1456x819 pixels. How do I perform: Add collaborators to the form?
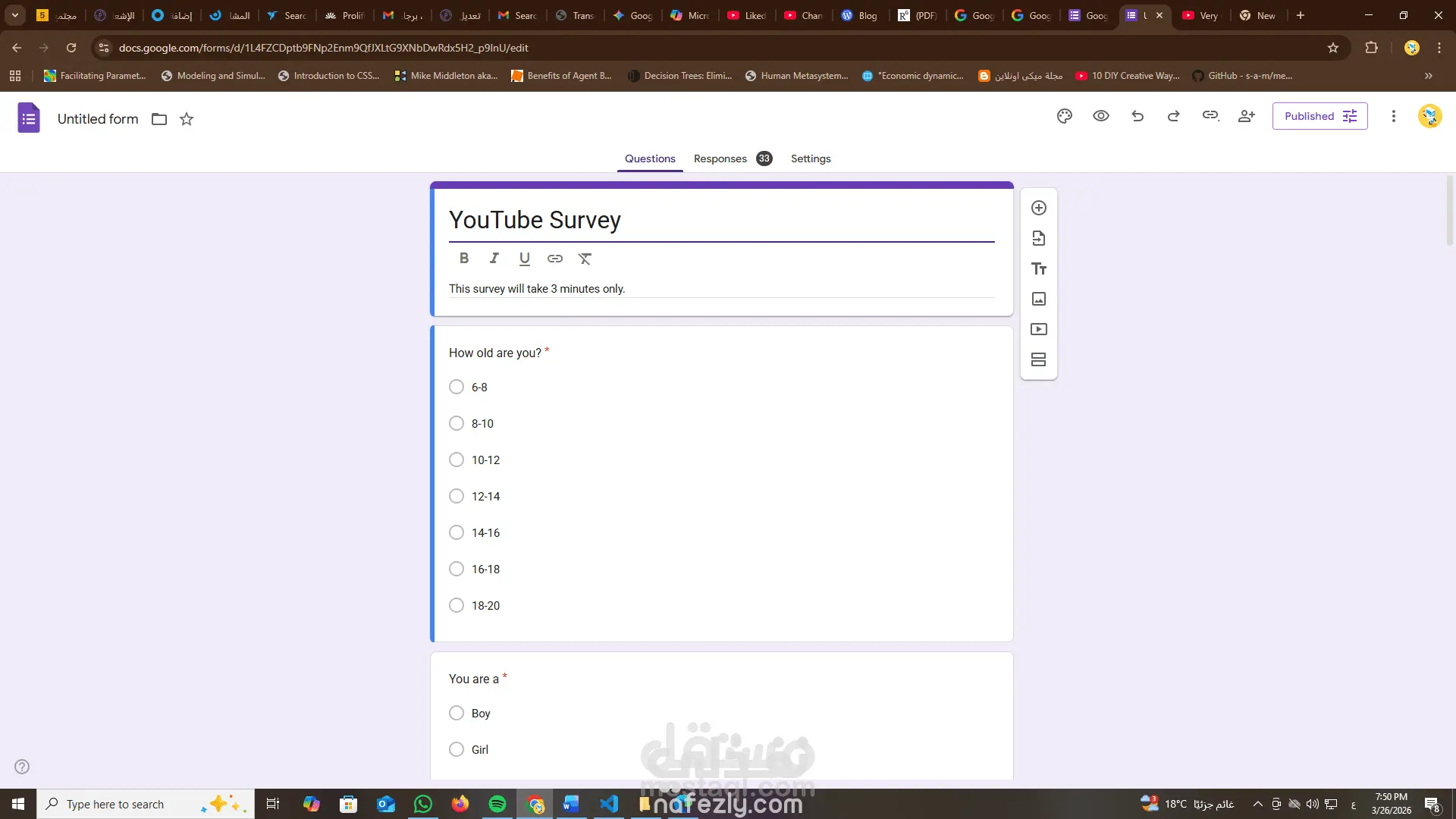[x=1247, y=116]
